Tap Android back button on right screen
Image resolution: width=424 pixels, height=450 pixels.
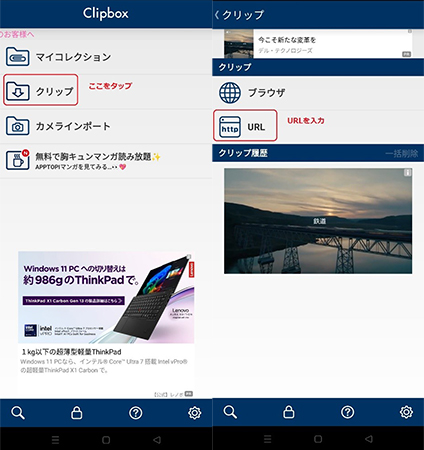pos(369,439)
